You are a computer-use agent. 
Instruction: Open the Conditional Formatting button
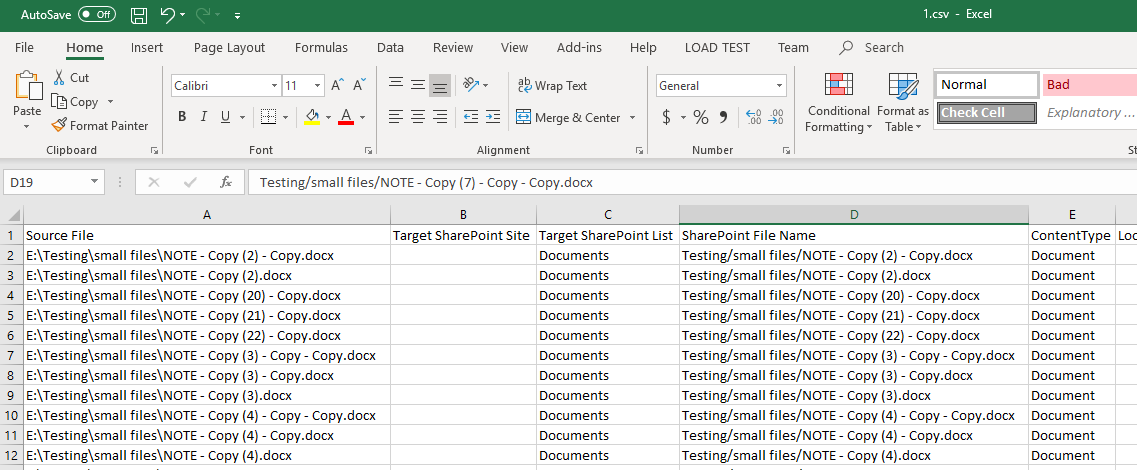(838, 103)
